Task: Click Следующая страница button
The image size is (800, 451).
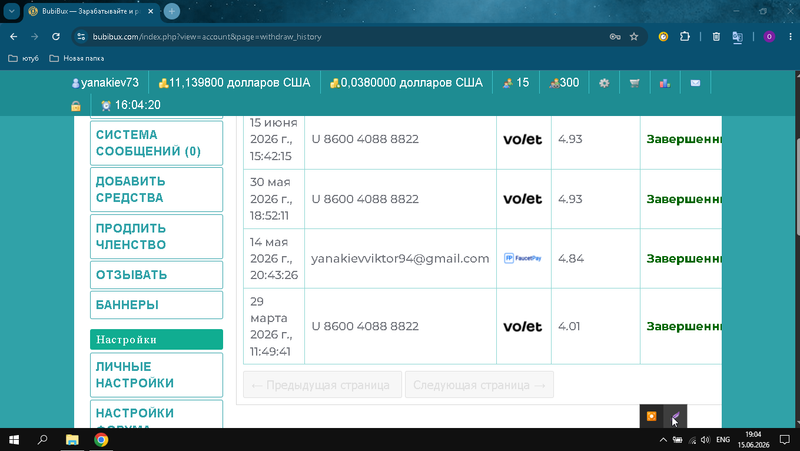Action: click(479, 385)
